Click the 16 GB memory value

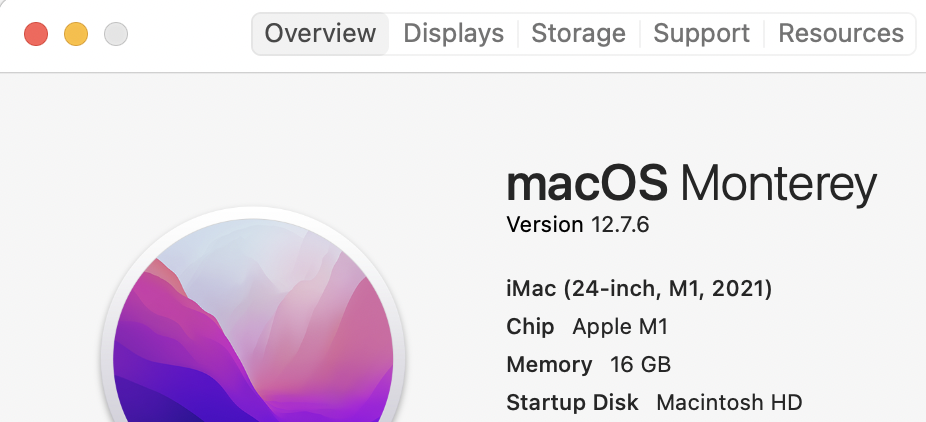coord(640,364)
